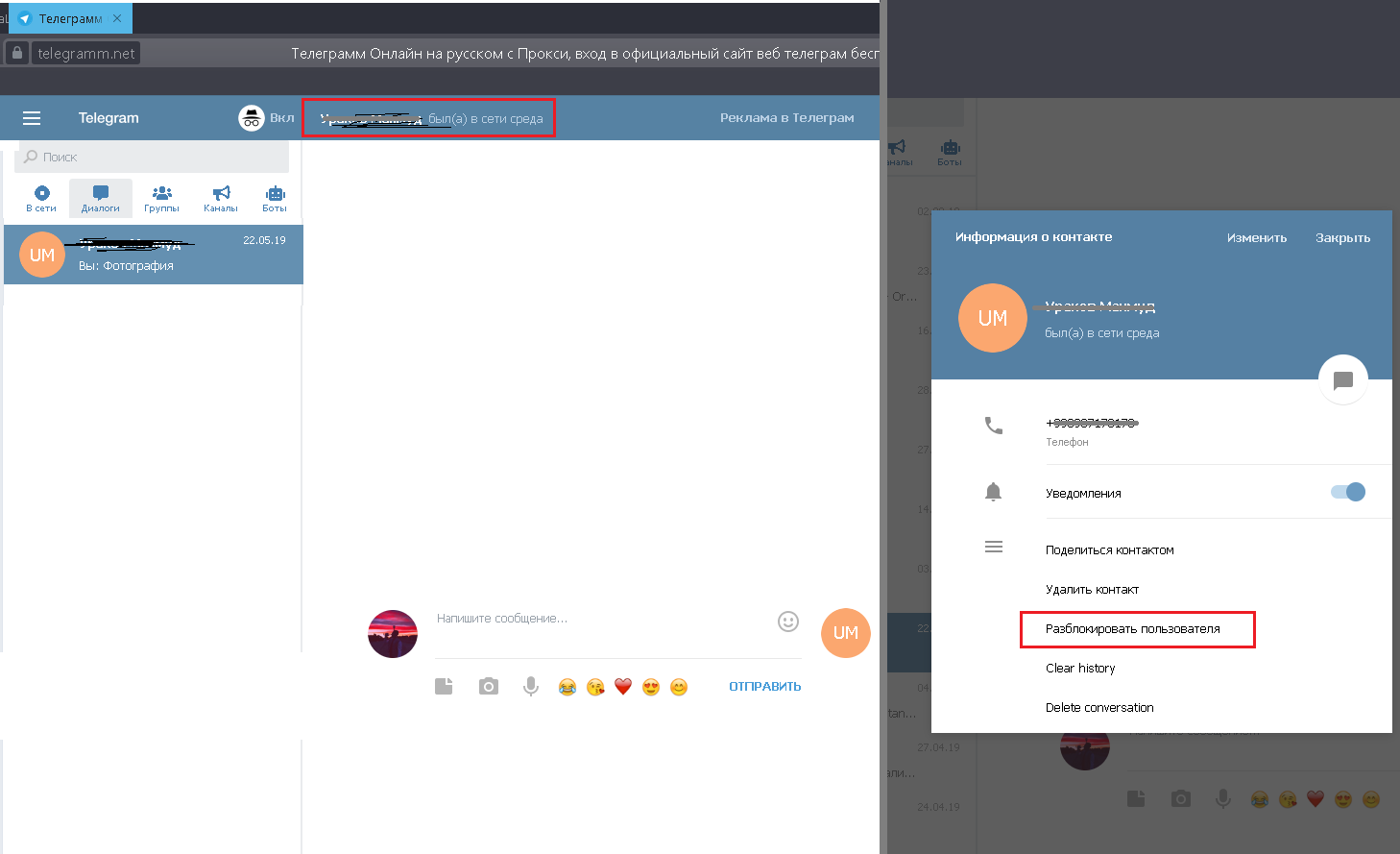Select Удалить контакт
The image size is (1400, 854).
pyautogui.click(x=1092, y=590)
